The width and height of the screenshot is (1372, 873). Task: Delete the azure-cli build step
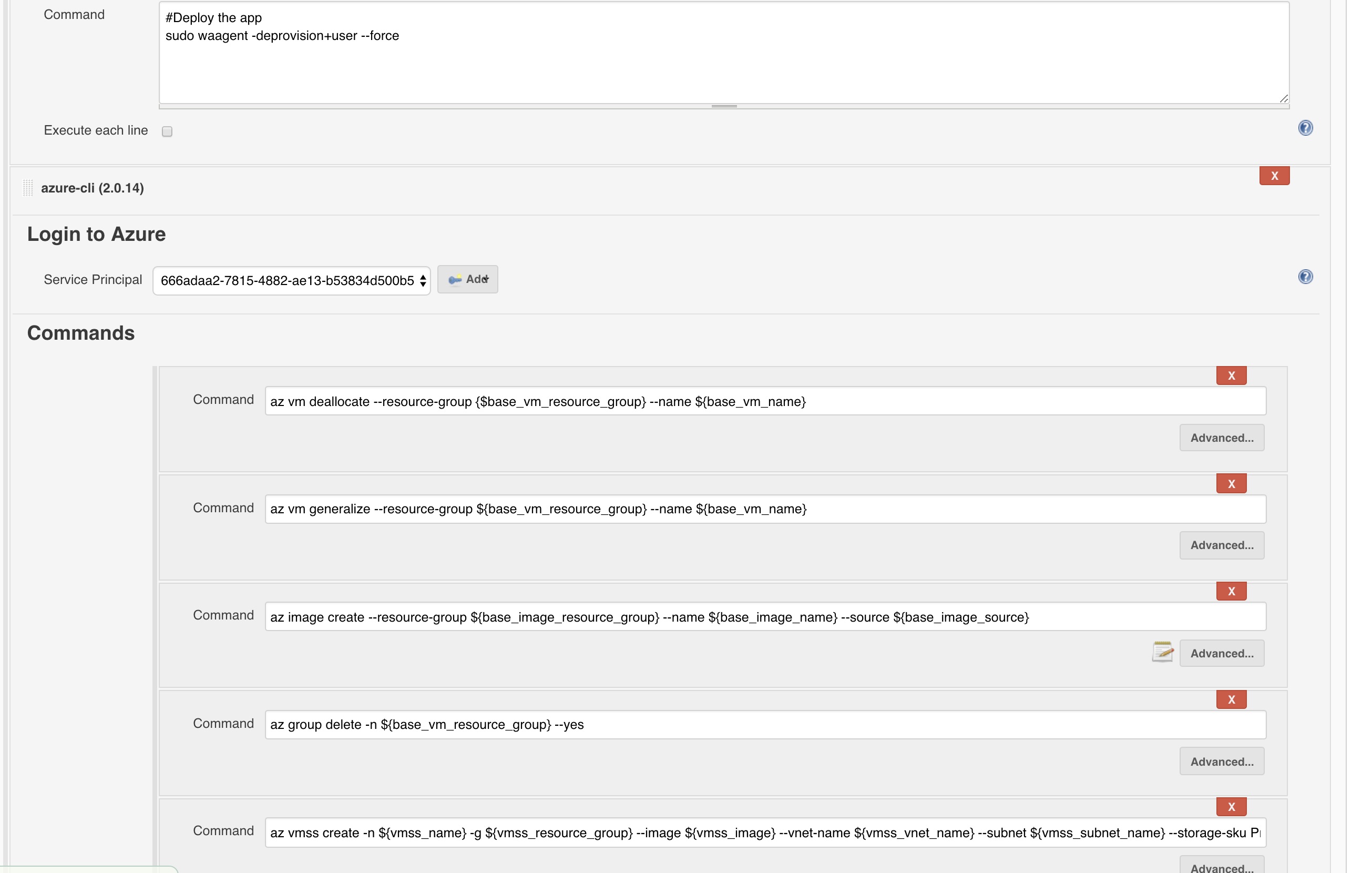click(1275, 176)
